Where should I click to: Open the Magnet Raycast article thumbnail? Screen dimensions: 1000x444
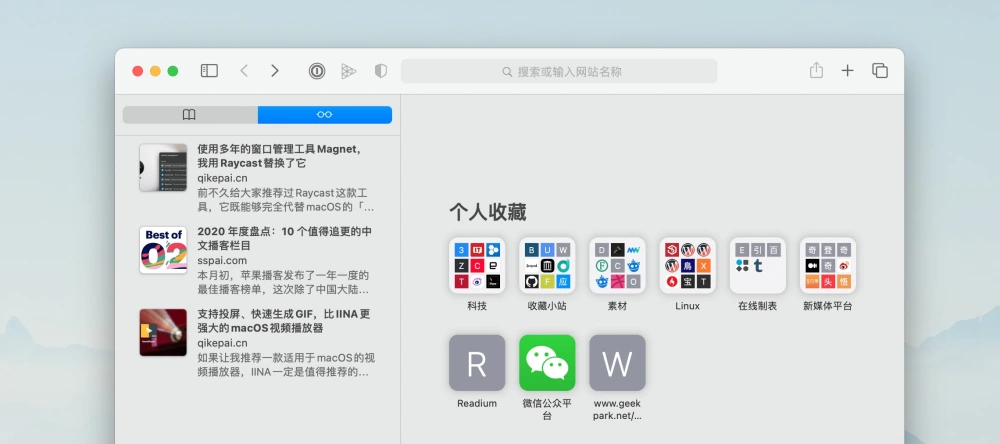click(x=163, y=167)
